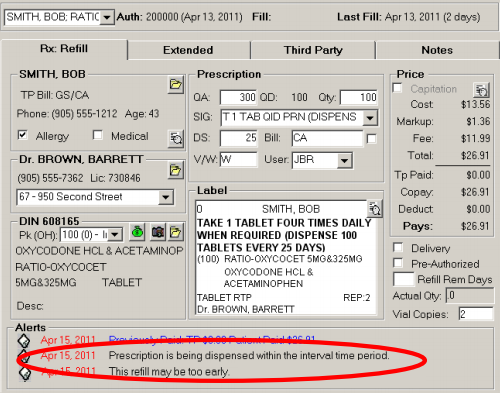Expand the Pk (OH) pack size dropdown
The height and width of the screenshot is (393, 500).
point(115,235)
